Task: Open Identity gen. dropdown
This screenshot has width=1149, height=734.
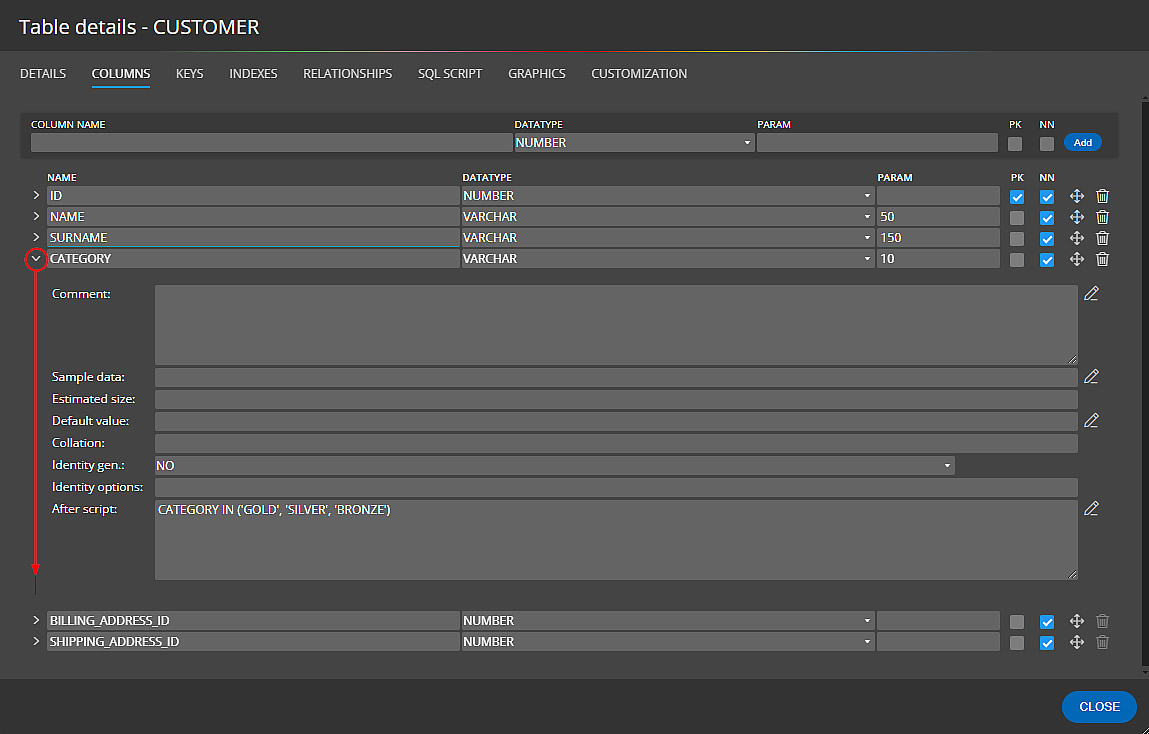Action: [x=554, y=466]
